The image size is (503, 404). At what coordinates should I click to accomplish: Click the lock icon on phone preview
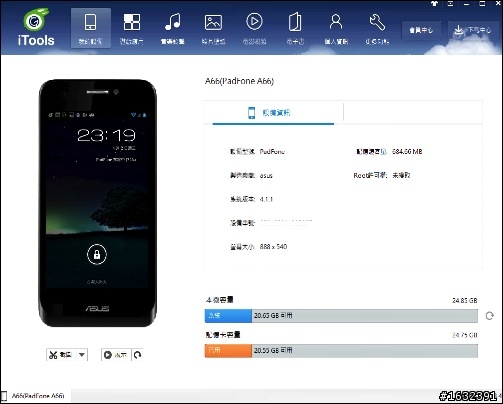[x=97, y=255]
